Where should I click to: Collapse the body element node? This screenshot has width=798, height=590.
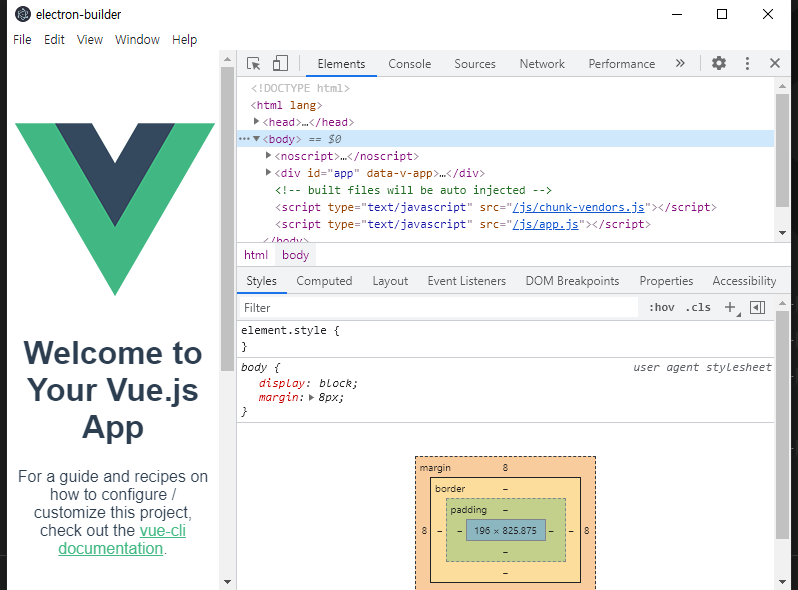256,138
